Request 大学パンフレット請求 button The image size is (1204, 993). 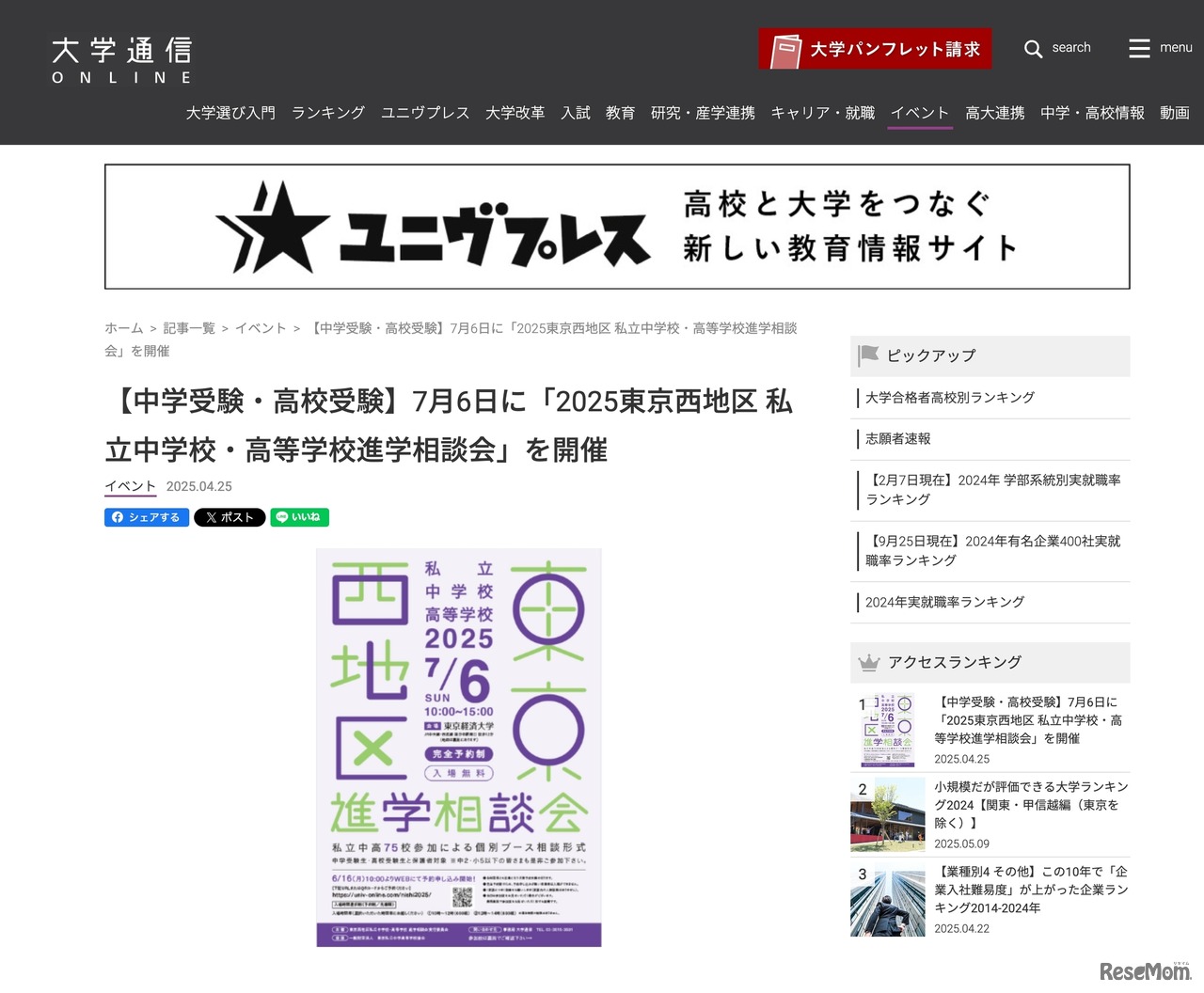click(x=875, y=49)
